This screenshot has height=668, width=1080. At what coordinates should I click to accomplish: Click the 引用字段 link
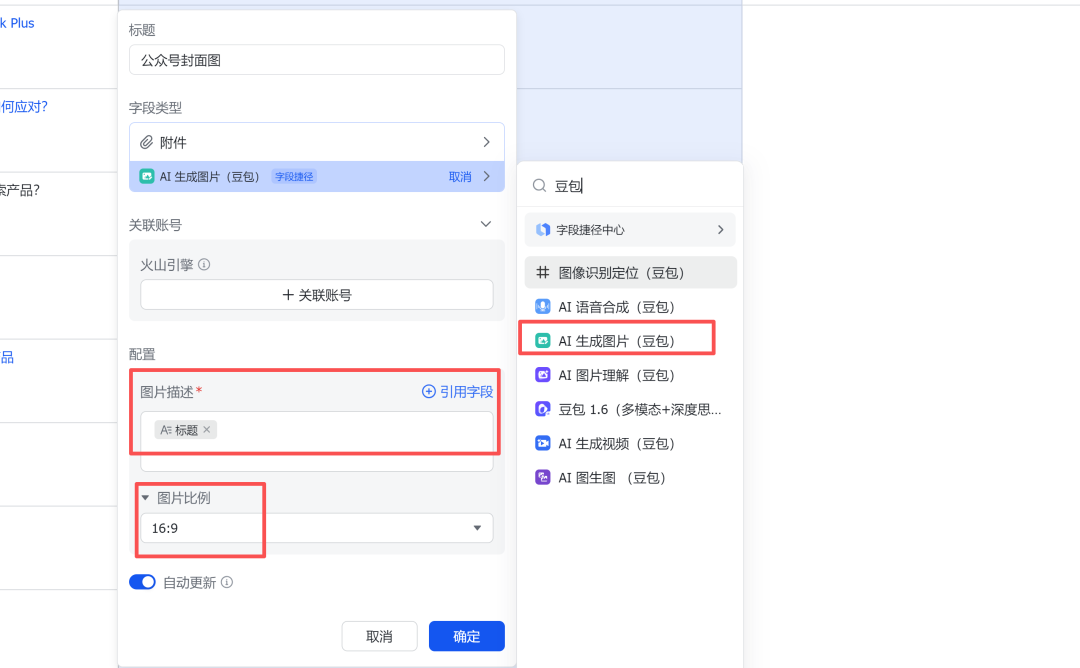457,392
